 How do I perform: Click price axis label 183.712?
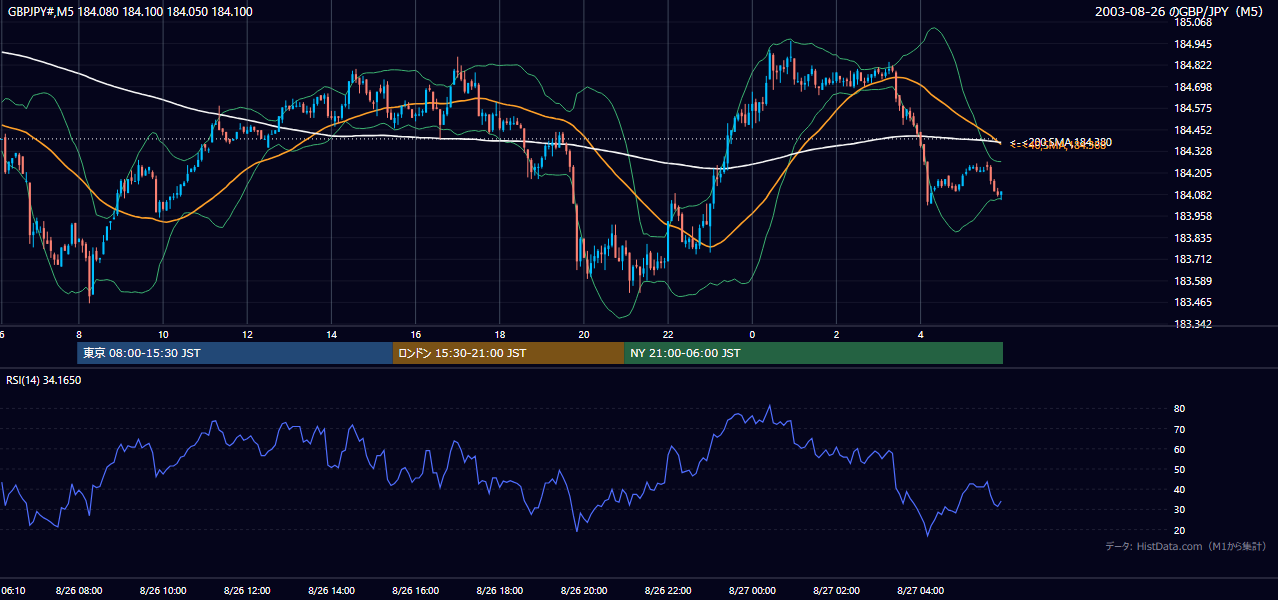click(x=1194, y=259)
